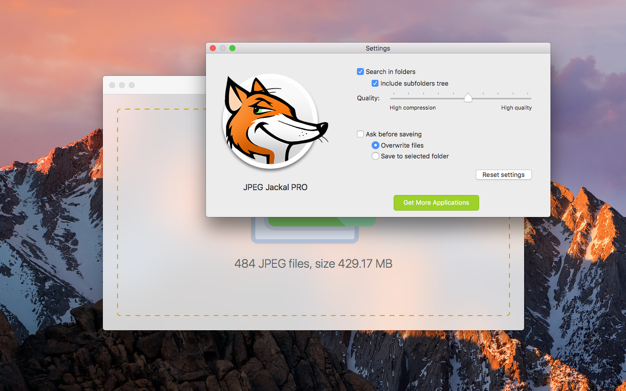Click the green zoom button of Settings

pos(232,48)
